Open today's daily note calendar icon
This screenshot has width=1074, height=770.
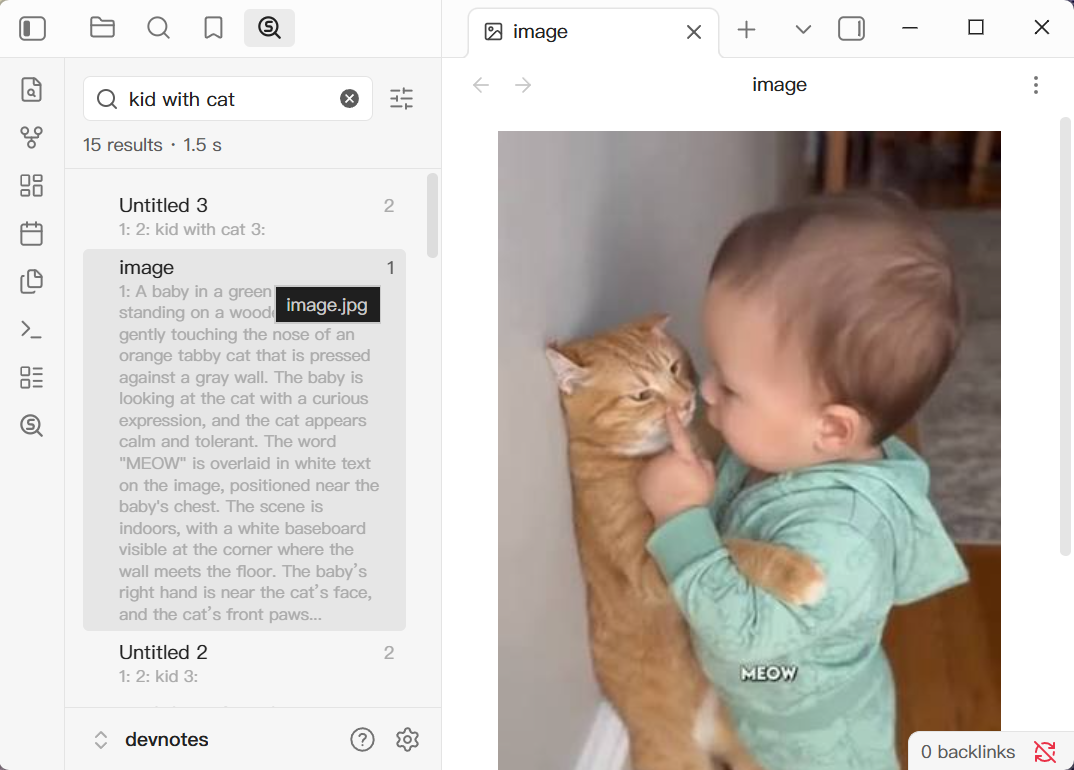pyautogui.click(x=32, y=234)
